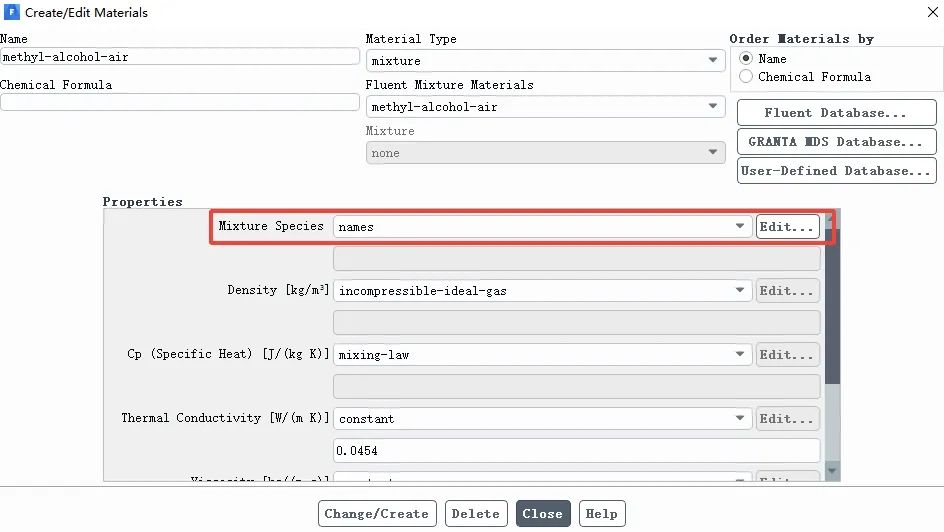Open the Material Type dropdown

544,61
